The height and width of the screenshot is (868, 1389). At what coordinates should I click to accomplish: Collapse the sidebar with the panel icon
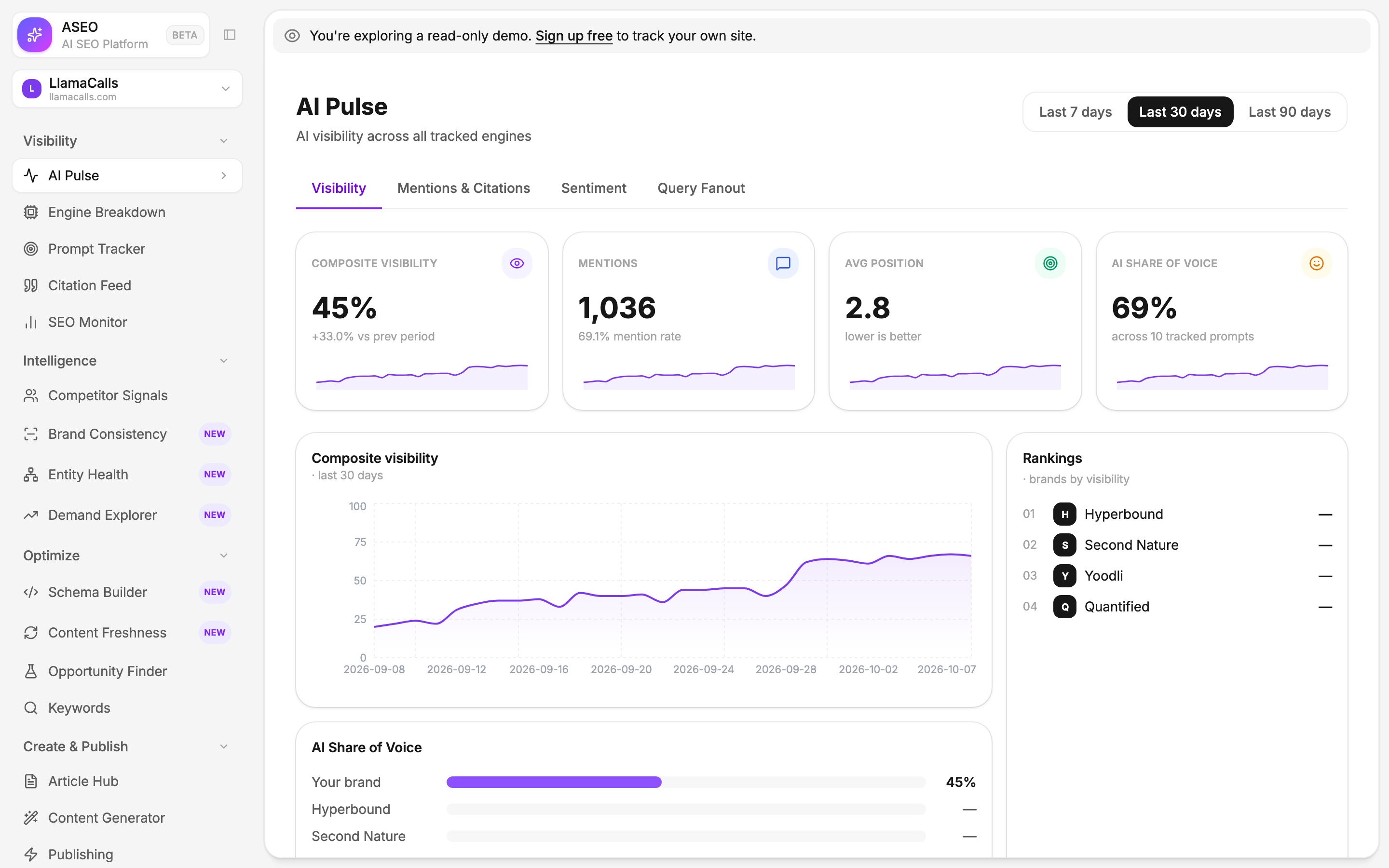[230, 35]
